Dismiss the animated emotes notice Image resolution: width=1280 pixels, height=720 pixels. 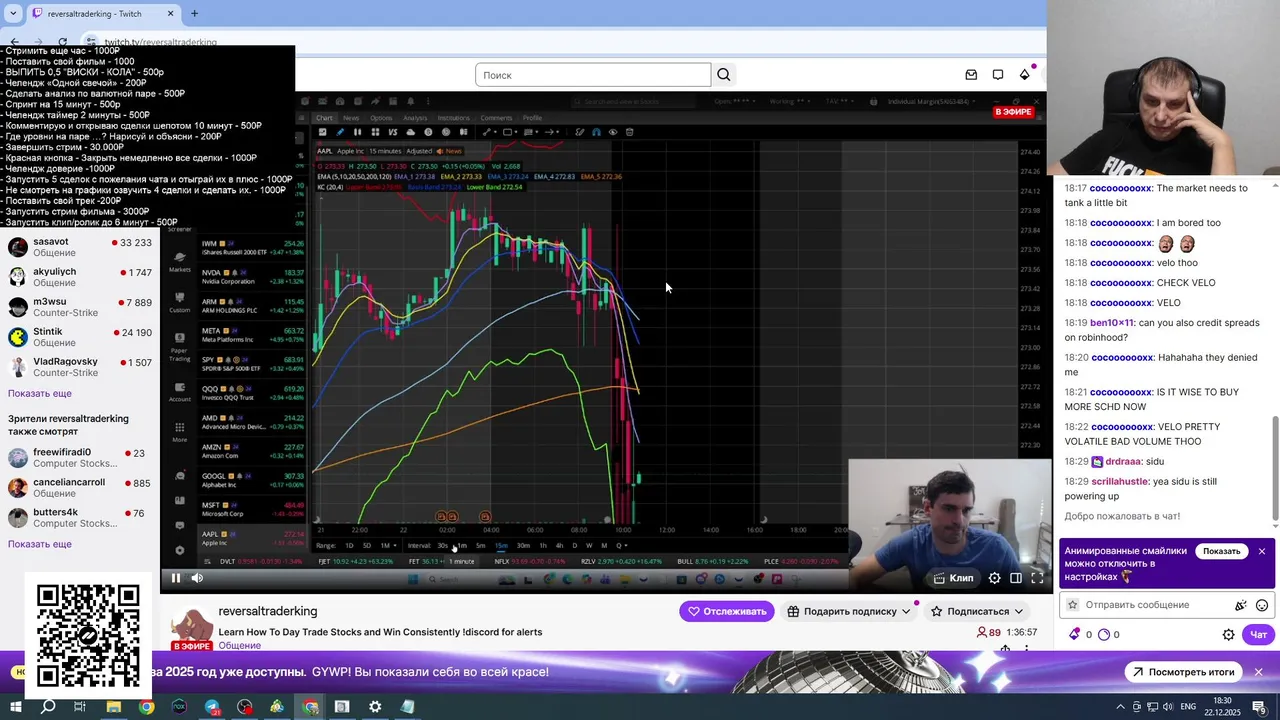click(1262, 551)
